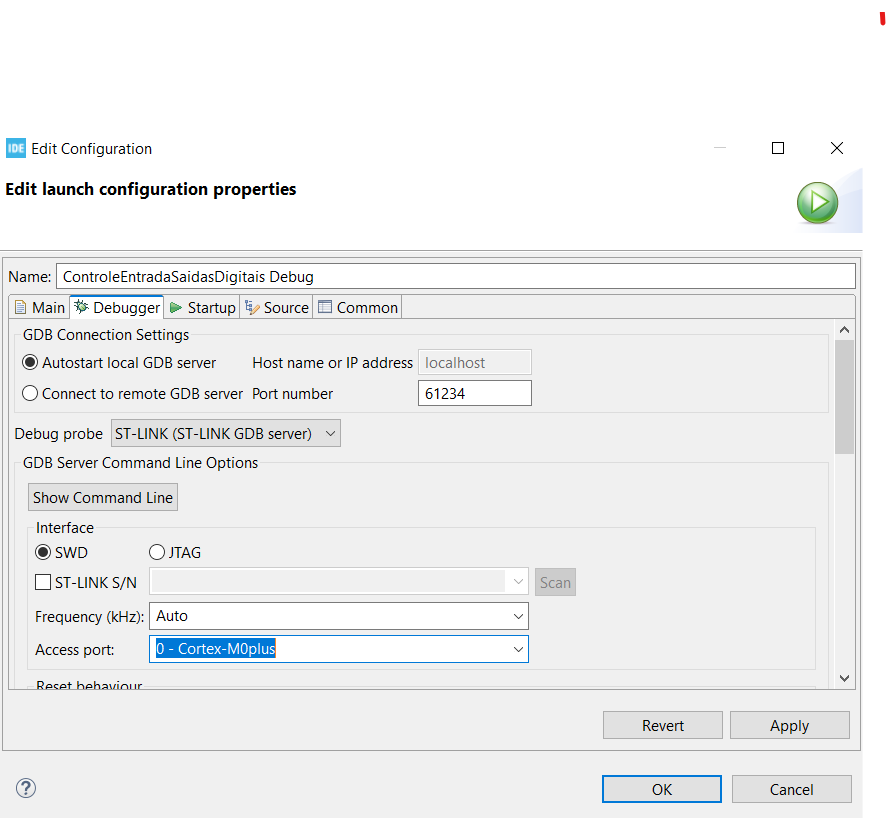Open the Source tab

click(x=277, y=307)
